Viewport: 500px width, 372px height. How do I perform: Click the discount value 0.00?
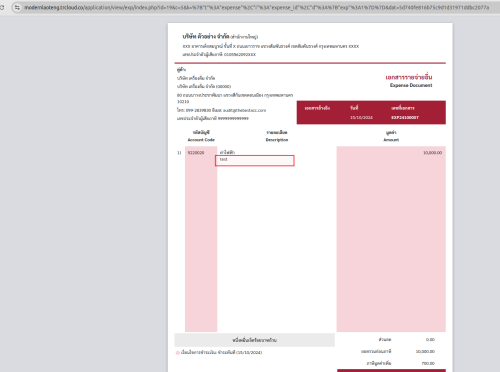[430, 340]
